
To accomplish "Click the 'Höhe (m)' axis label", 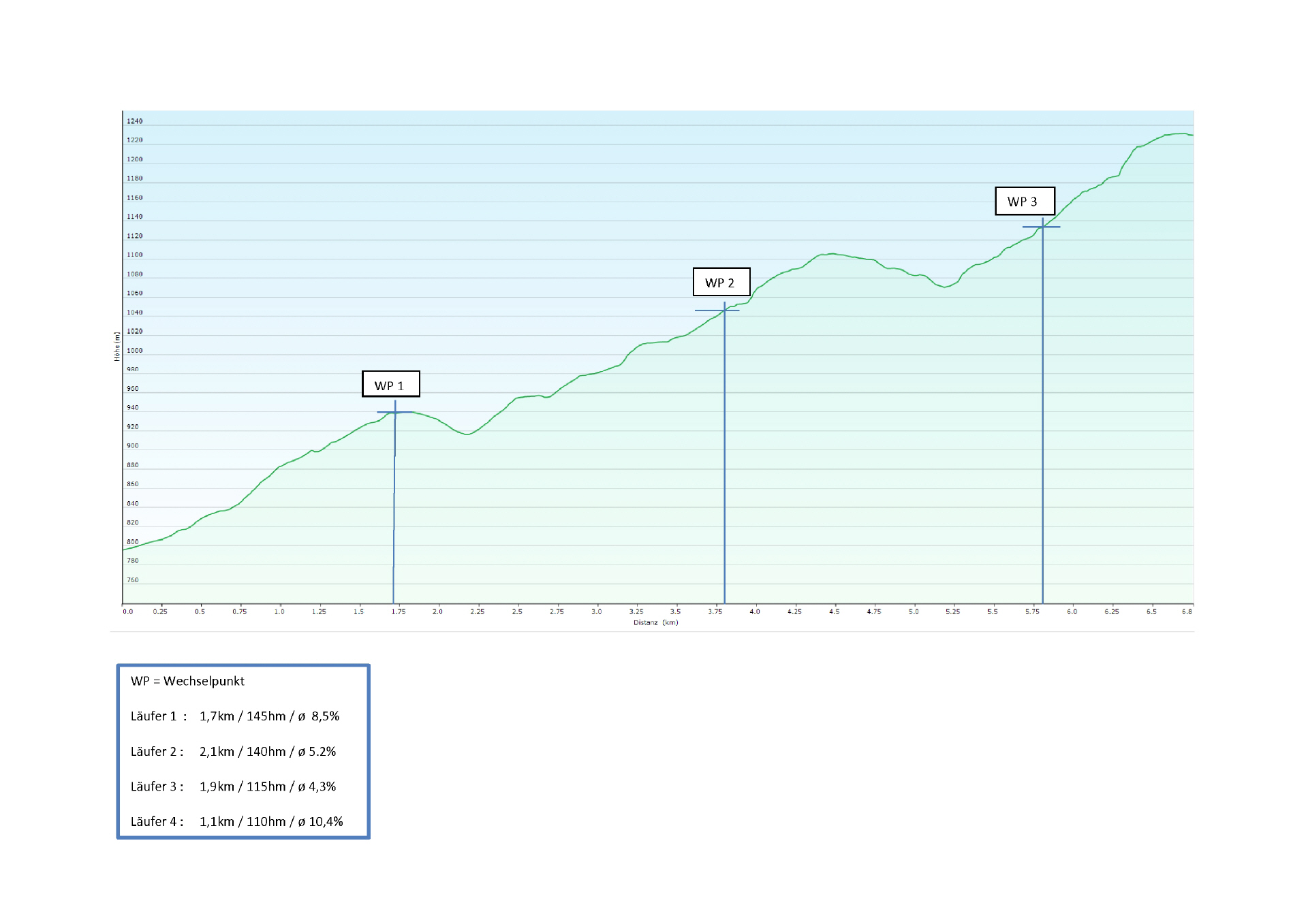I will [x=117, y=346].
